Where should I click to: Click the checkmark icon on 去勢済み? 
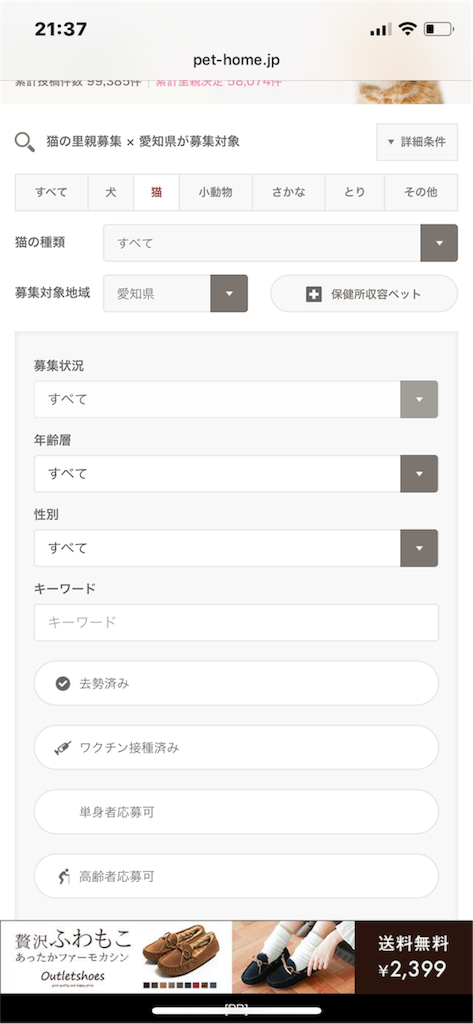(x=63, y=684)
